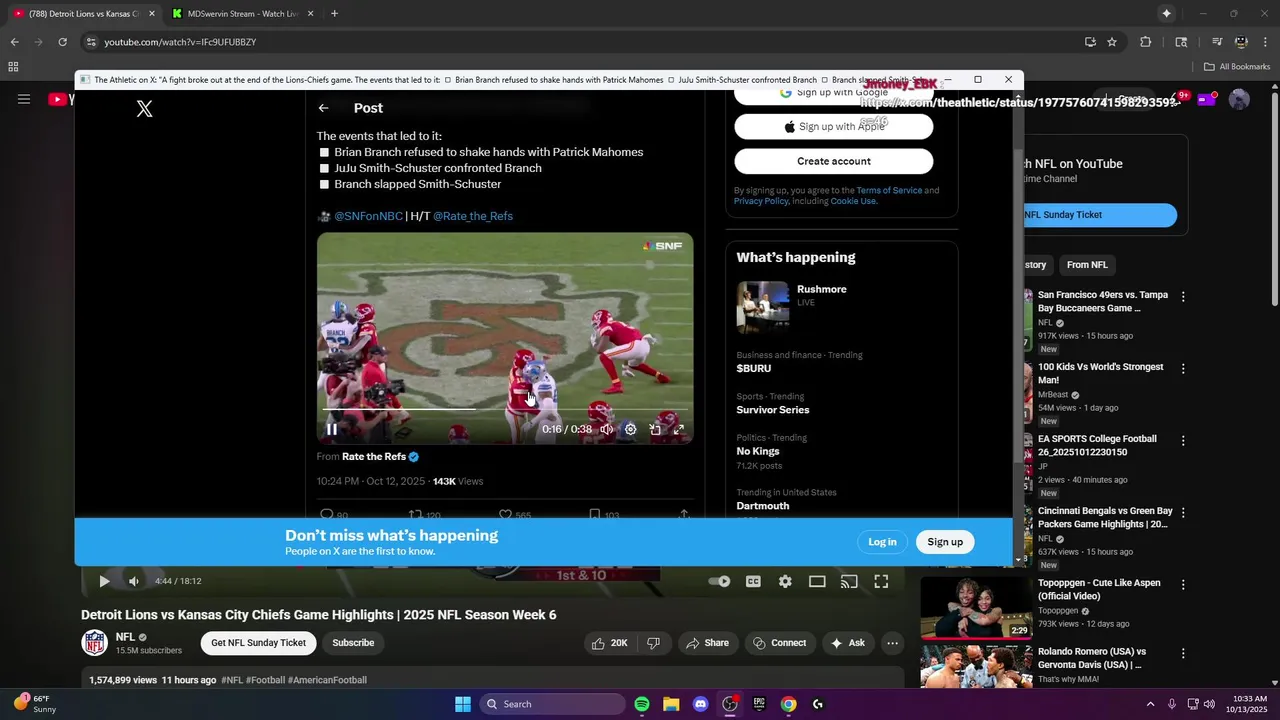Viewport: 1280px width, 720px height.
Task: Click the share icon on the post
Action: [684, 515]
